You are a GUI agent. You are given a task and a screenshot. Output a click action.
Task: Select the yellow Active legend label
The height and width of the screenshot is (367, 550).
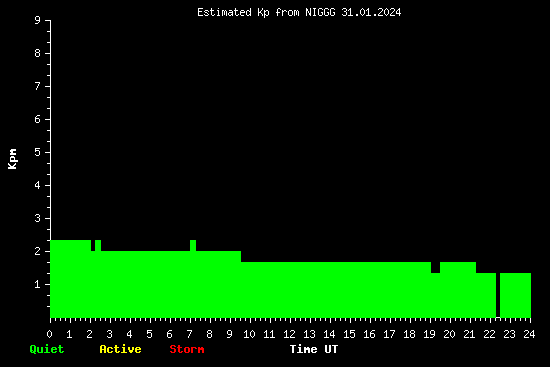coord(120,349)
